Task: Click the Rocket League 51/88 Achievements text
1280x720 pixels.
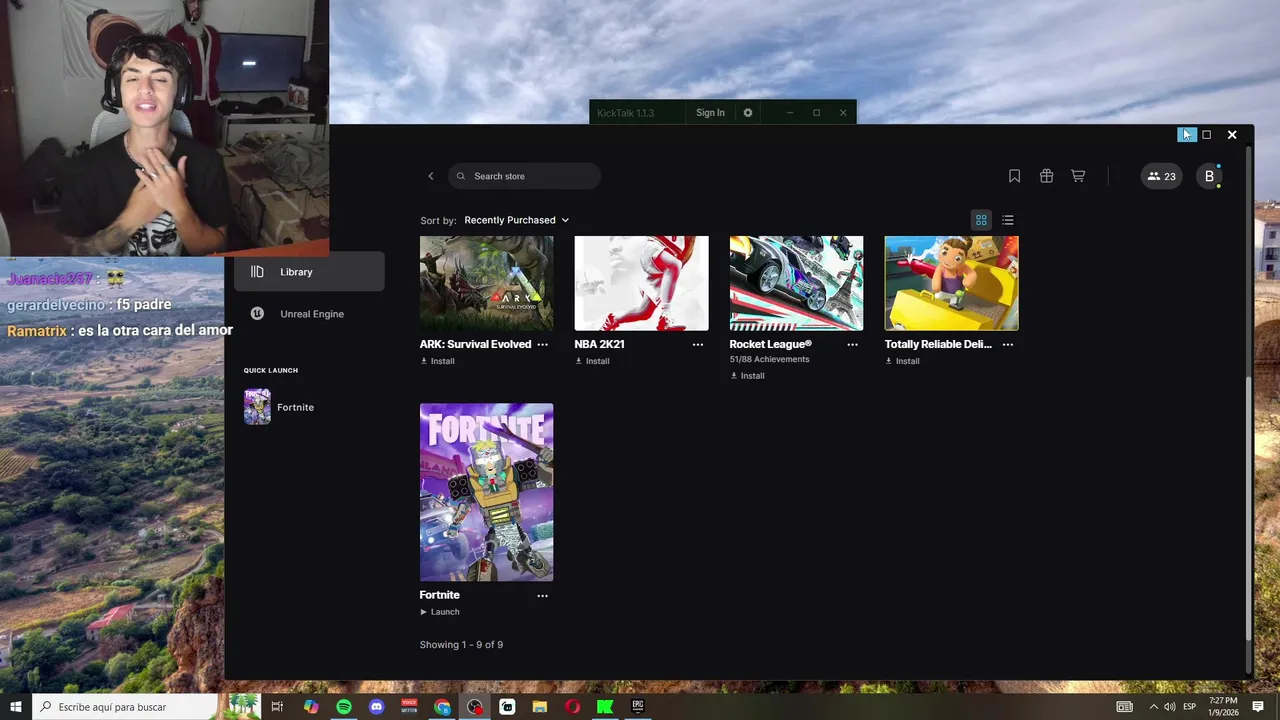Action: (769, 359)
